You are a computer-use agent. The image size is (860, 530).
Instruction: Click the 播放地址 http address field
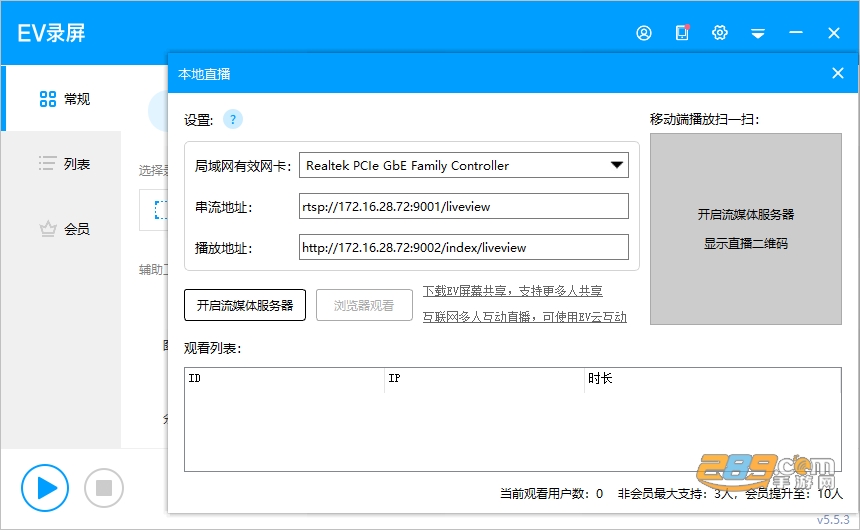point(463,247)
